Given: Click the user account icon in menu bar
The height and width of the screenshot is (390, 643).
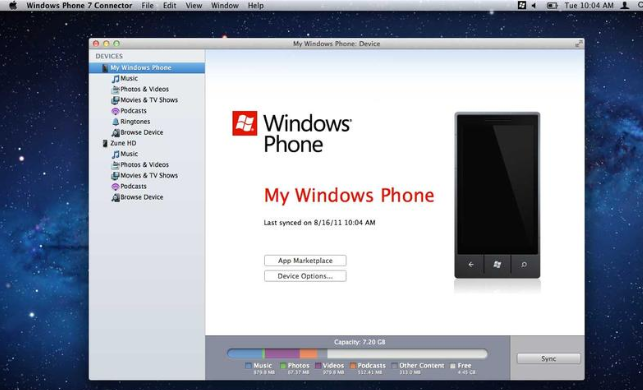Looking at the screenshot, I should [x=625, y=5].
